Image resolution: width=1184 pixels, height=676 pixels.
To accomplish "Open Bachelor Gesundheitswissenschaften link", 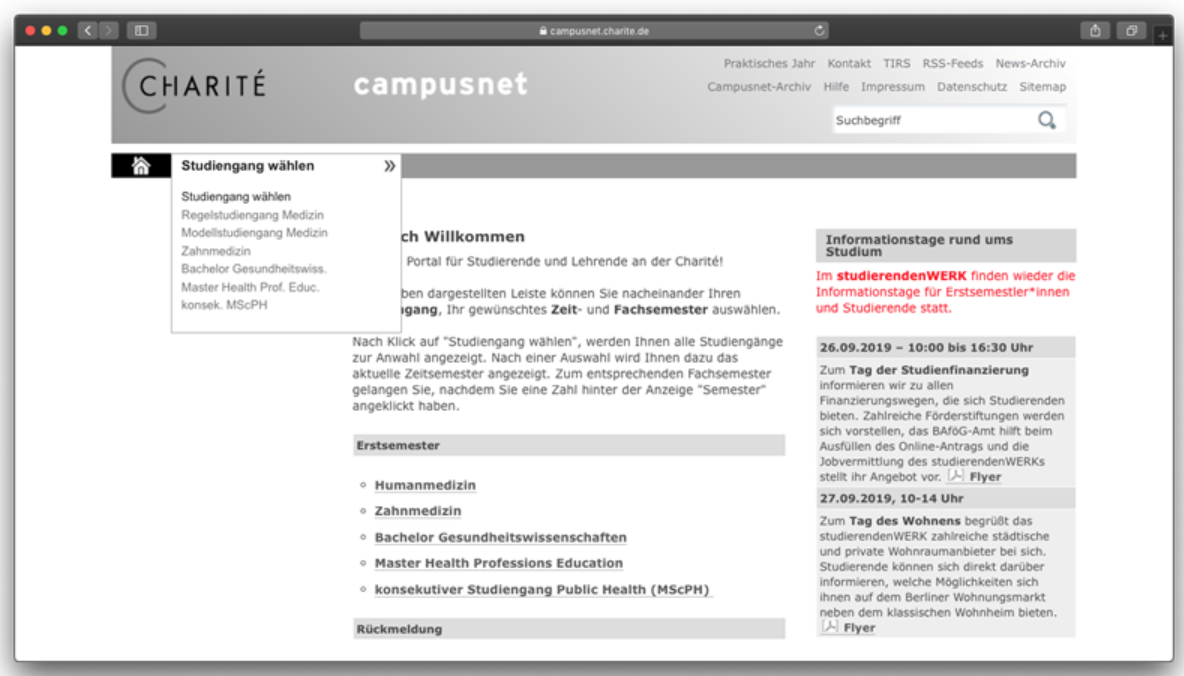I will pos(501,537).
